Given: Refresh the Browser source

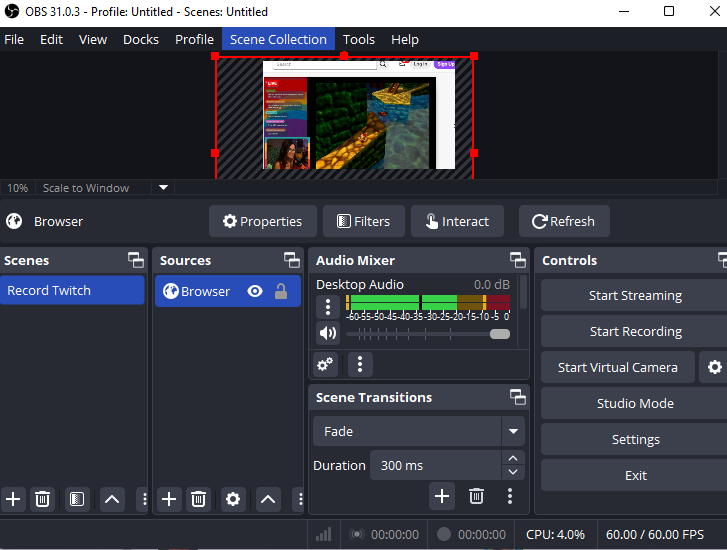Looking at the screenshot, I should [x=564, y=221].
